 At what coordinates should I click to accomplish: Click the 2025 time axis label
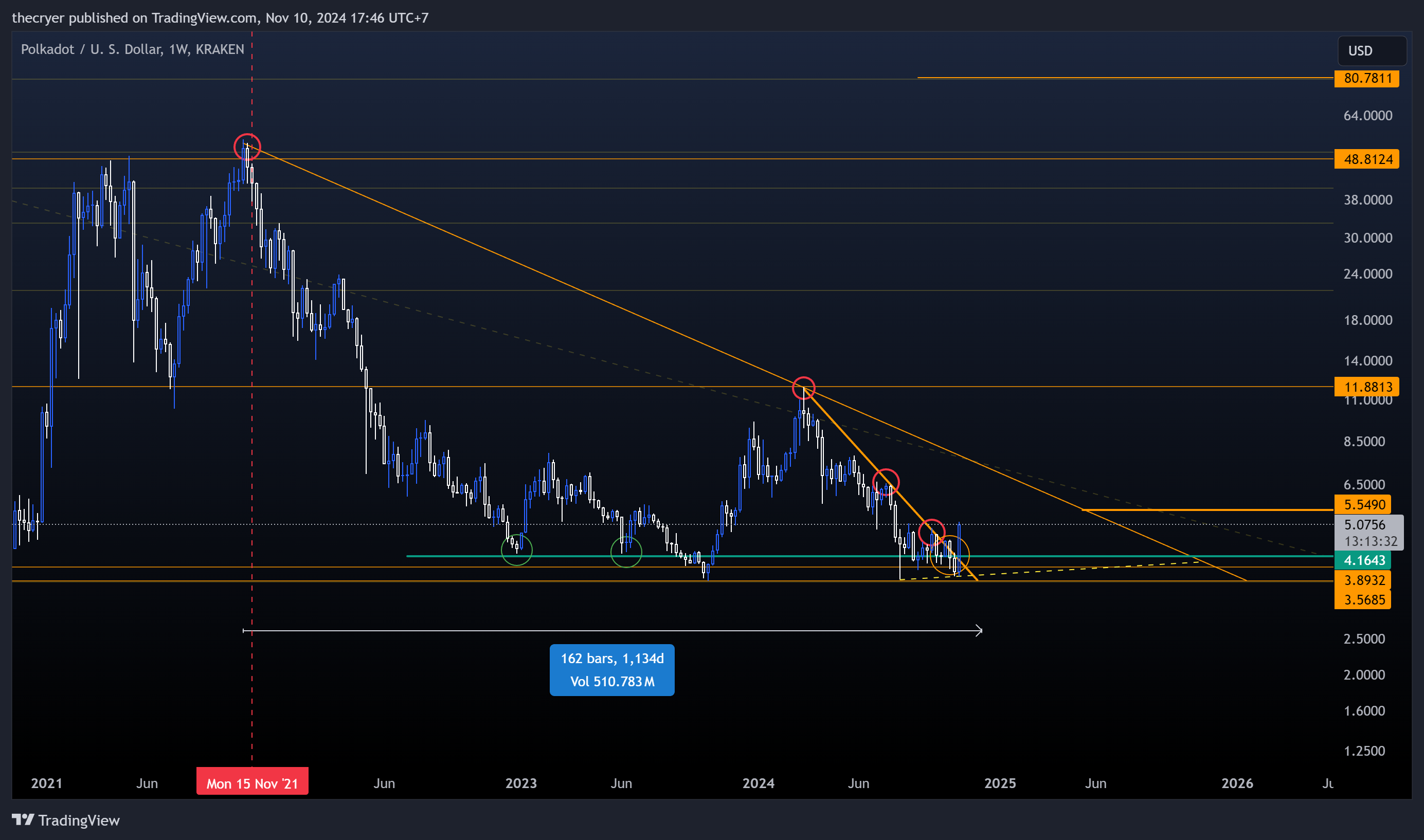tap(1000, 783)
